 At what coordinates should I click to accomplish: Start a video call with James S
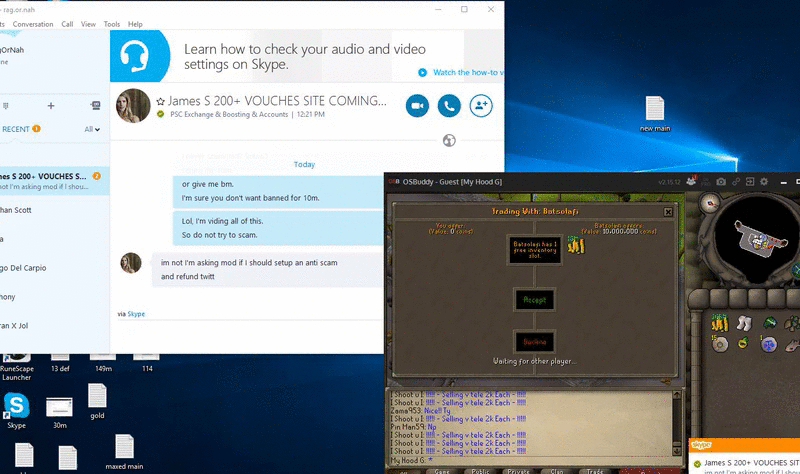pyautogui.click(x=417, y=106)
